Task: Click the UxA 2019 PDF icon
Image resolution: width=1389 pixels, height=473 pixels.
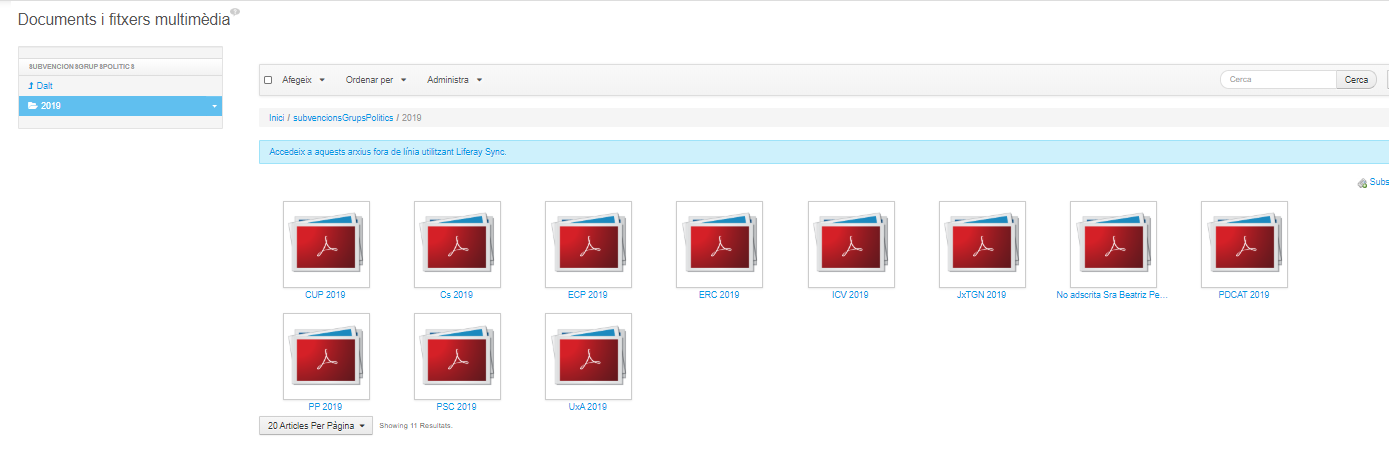Action: (588, 357)
